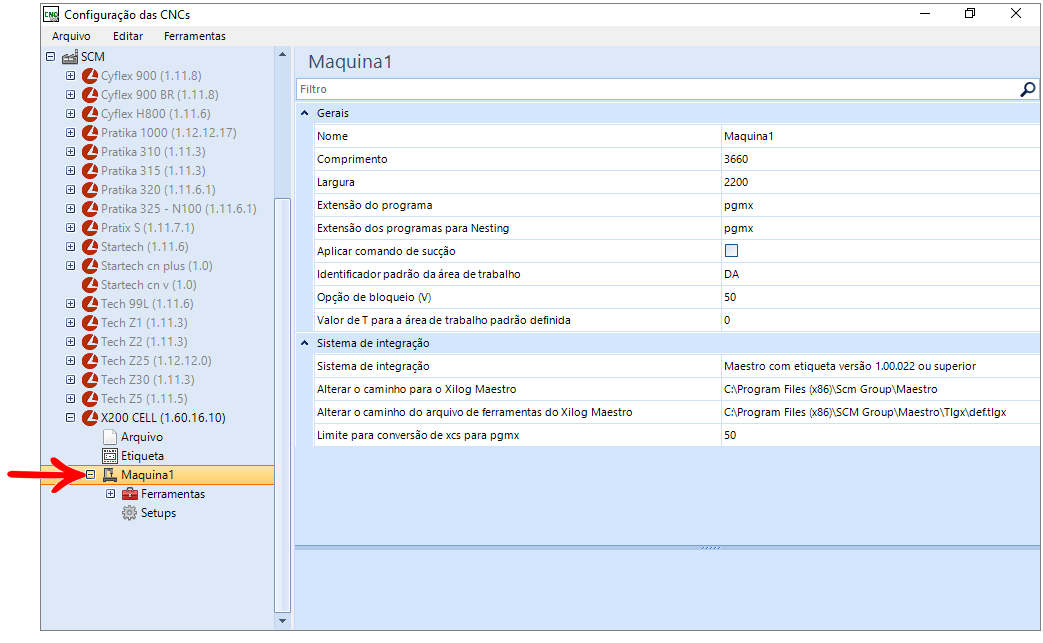Screen dimensions: 1043x643
Task: Click the Startech cn v icon
Action: [90, 285]
